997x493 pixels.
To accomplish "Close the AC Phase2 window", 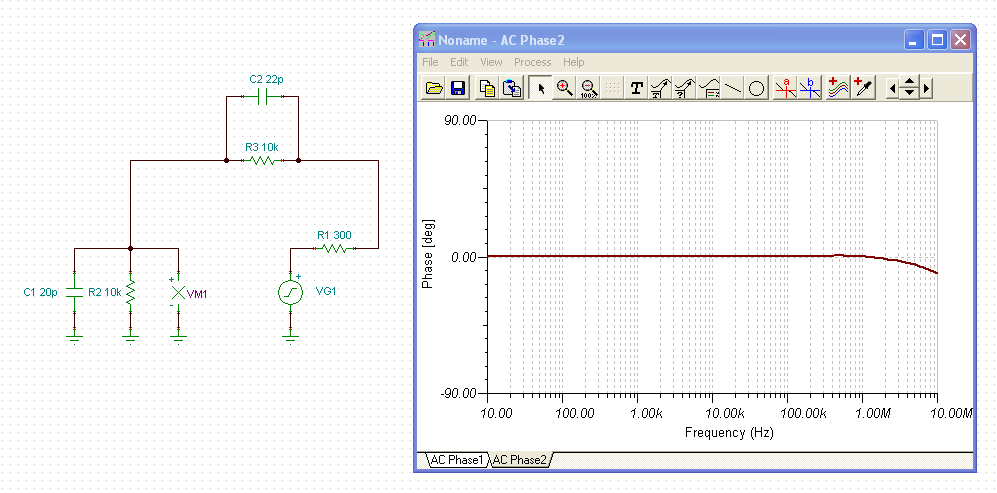I will [960, 40].
